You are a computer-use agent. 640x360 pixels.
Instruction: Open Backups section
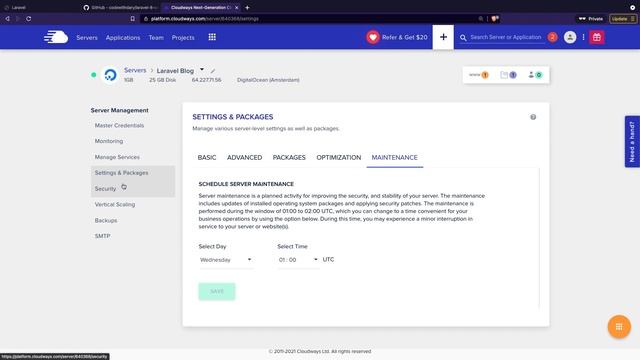(x=106, y=220)
